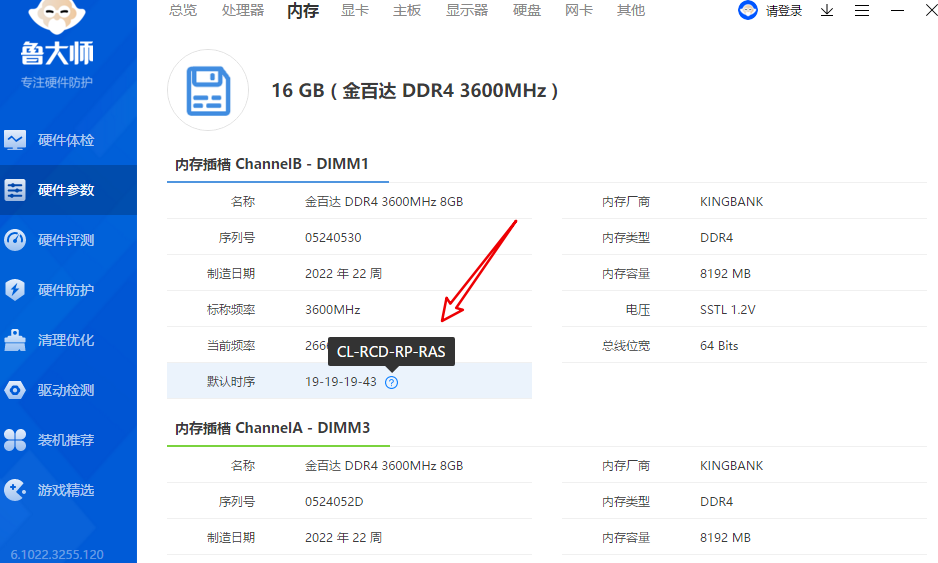This screenshot has height=563, width=938.
Task: Click the 当前频率 row label
Action: [231, 346]
